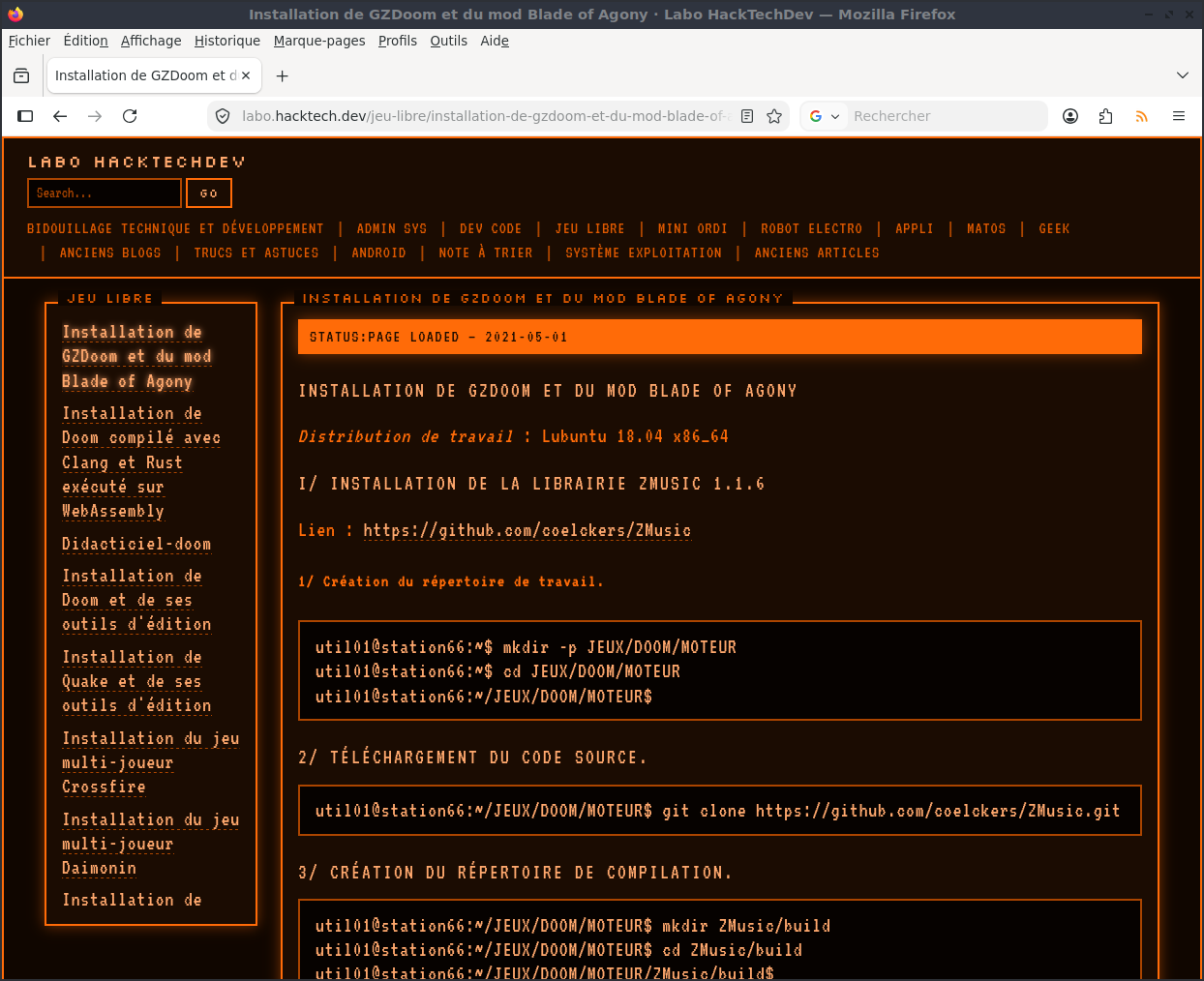Open the ANCIENS ARTICLES nav link
The width and height of the screenshot is (1204, 981).
click(x=817, y=253)
